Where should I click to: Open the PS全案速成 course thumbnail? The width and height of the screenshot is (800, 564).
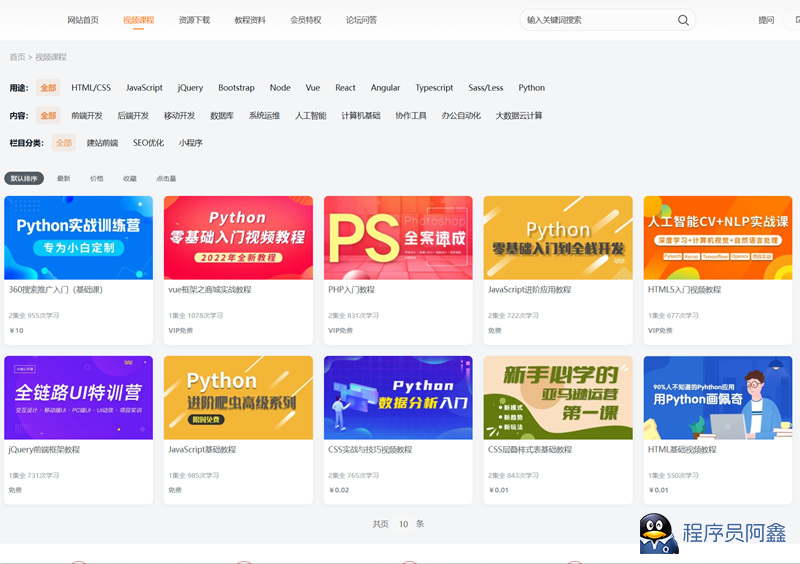[x=398, y=237]
